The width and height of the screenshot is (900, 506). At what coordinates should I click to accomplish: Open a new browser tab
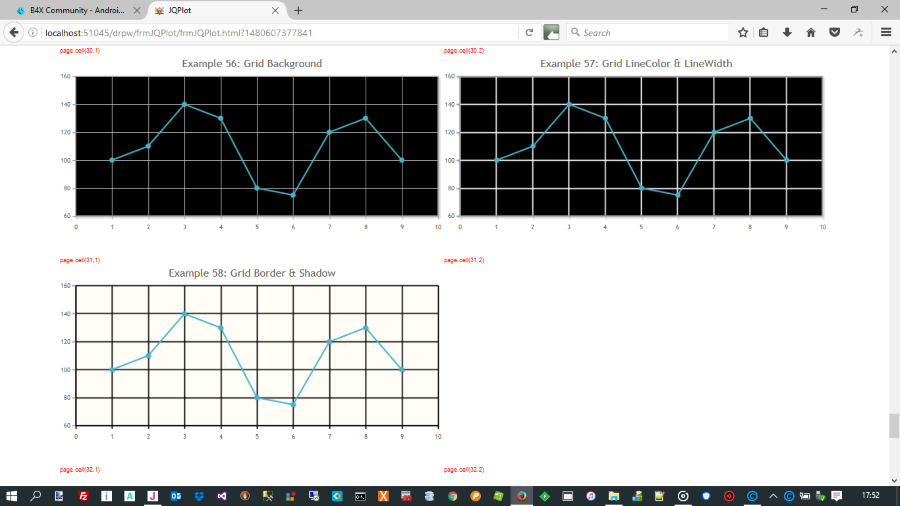pos(298,10)
